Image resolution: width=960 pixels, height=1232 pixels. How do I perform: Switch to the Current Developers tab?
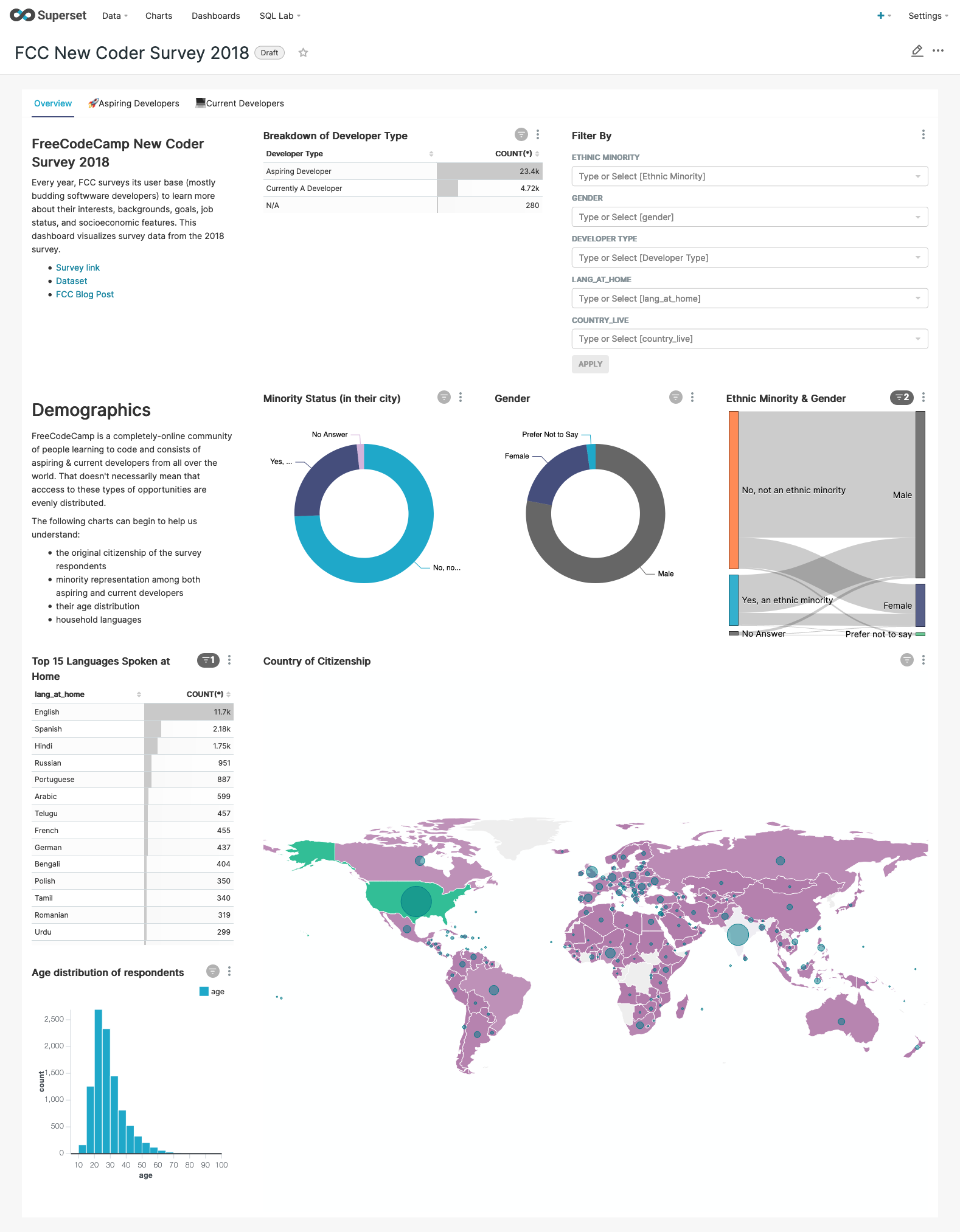pos(240,103)
